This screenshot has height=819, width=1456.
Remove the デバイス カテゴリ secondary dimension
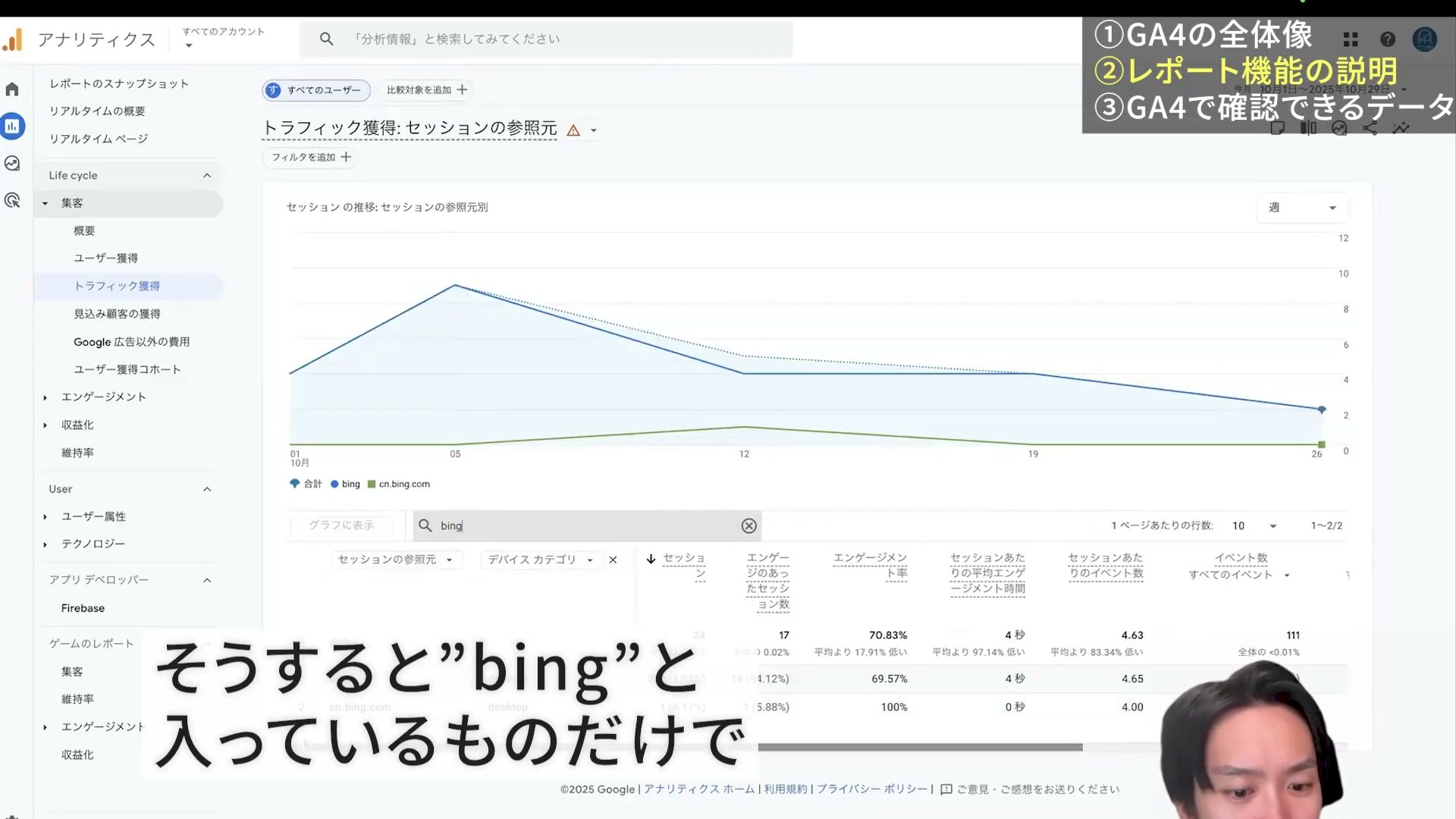pyautogui.click(x=613, y=560)
